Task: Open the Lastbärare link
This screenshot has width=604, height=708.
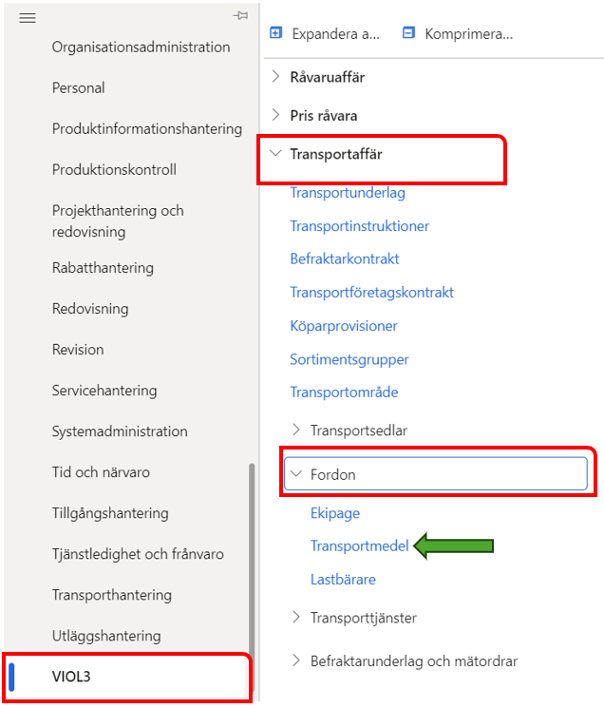Action: pyautogui.click(x=344, y=578)
